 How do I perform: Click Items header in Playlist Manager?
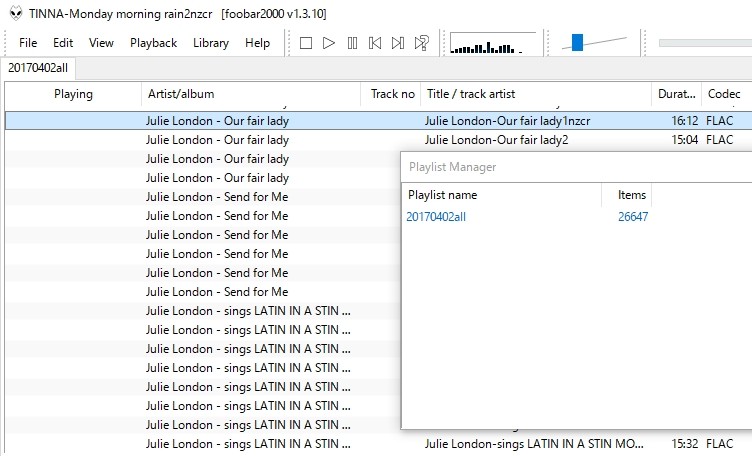click(627, 195)
